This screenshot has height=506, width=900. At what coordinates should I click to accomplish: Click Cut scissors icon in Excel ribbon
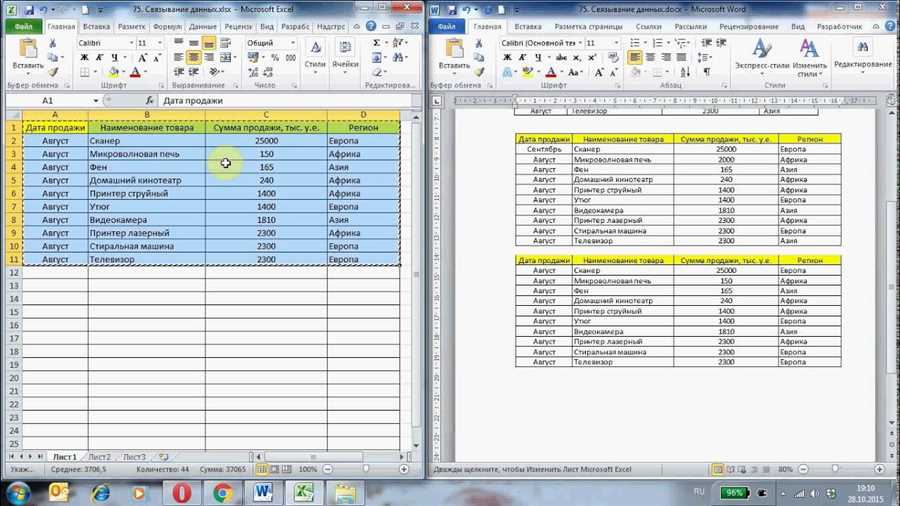tap(52, 44)
